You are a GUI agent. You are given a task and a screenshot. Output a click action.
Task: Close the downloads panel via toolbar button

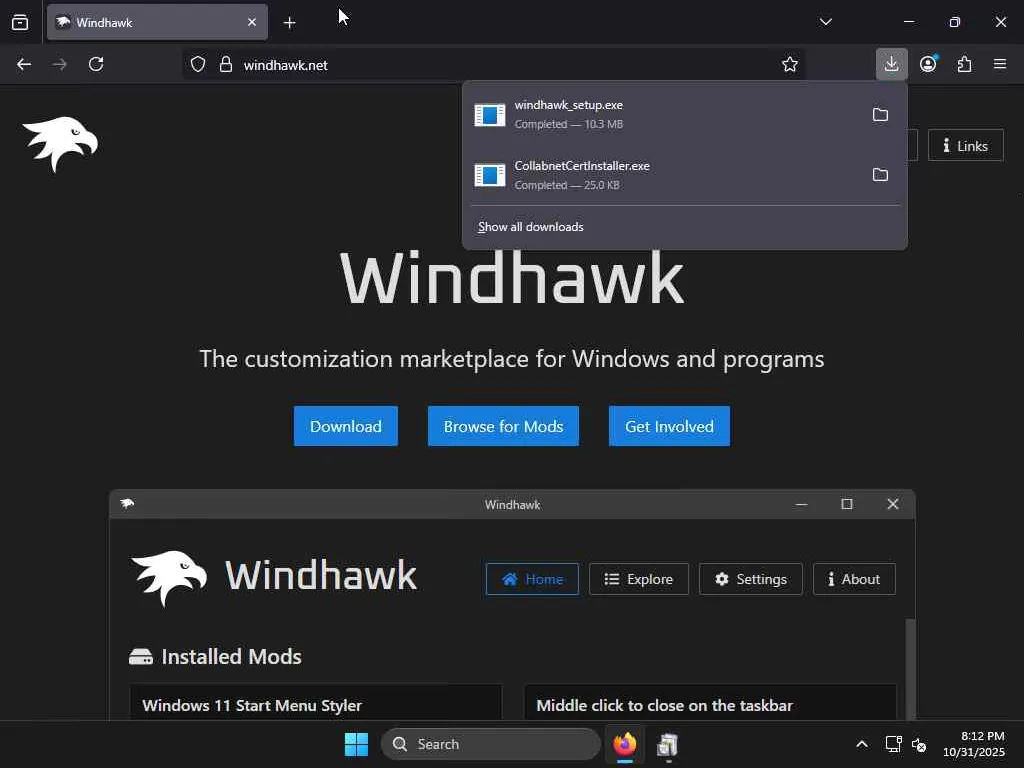coord(891,64)
